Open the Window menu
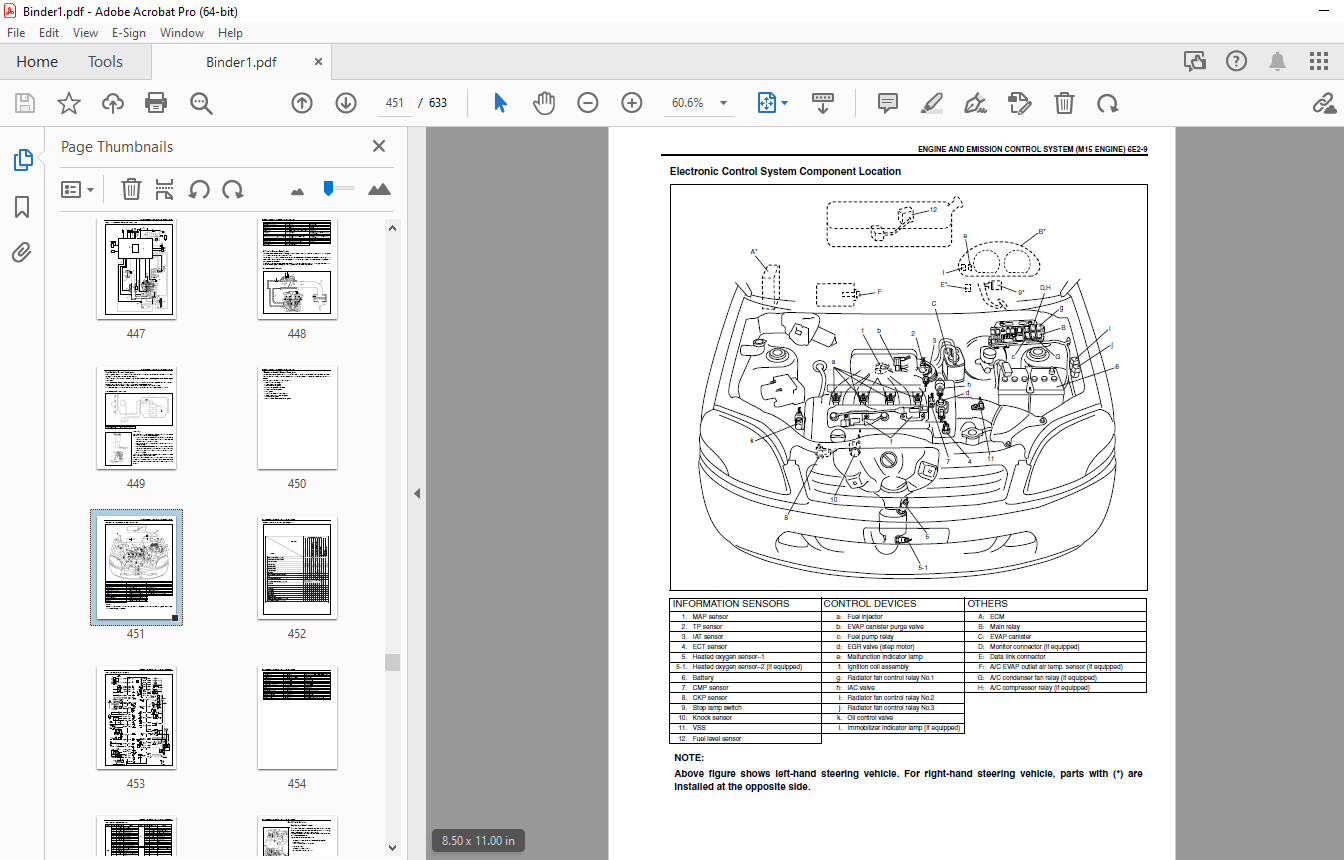Viewport: 1344px width, 860px height. [182, 32]
